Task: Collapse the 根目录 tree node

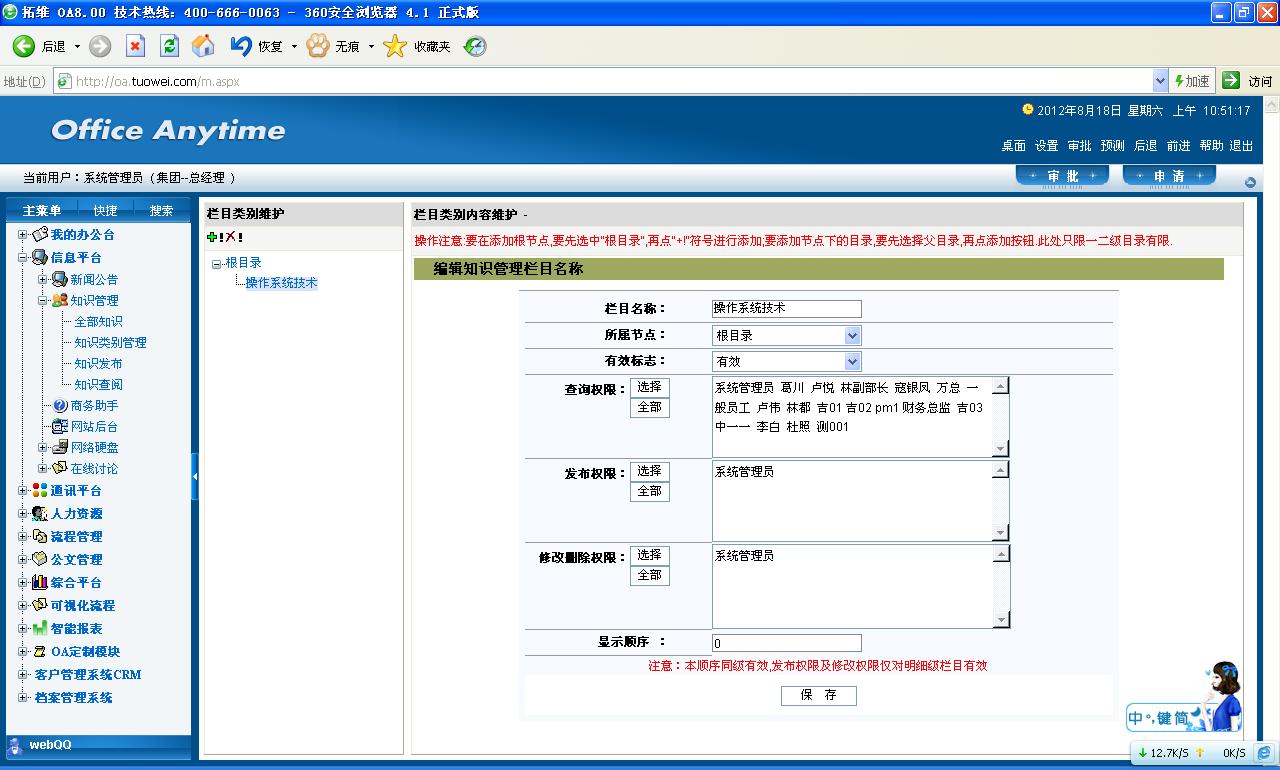Action: tap(216, 264)
